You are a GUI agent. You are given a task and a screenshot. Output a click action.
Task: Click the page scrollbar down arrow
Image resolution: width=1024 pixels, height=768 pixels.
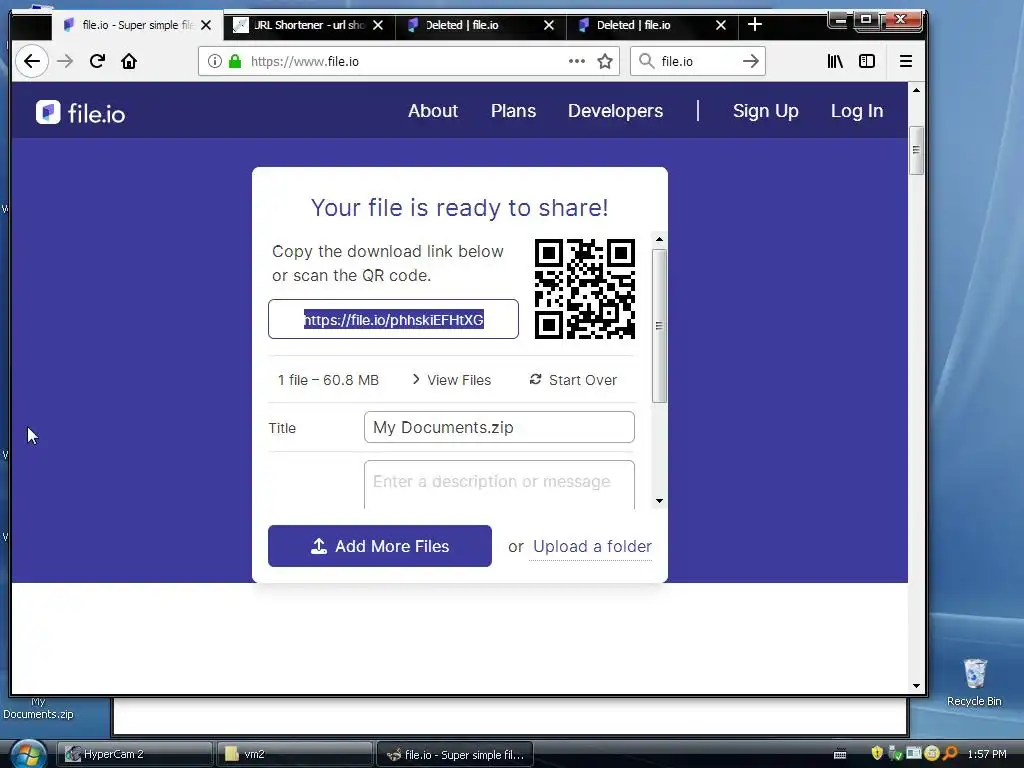pos(916,686)
